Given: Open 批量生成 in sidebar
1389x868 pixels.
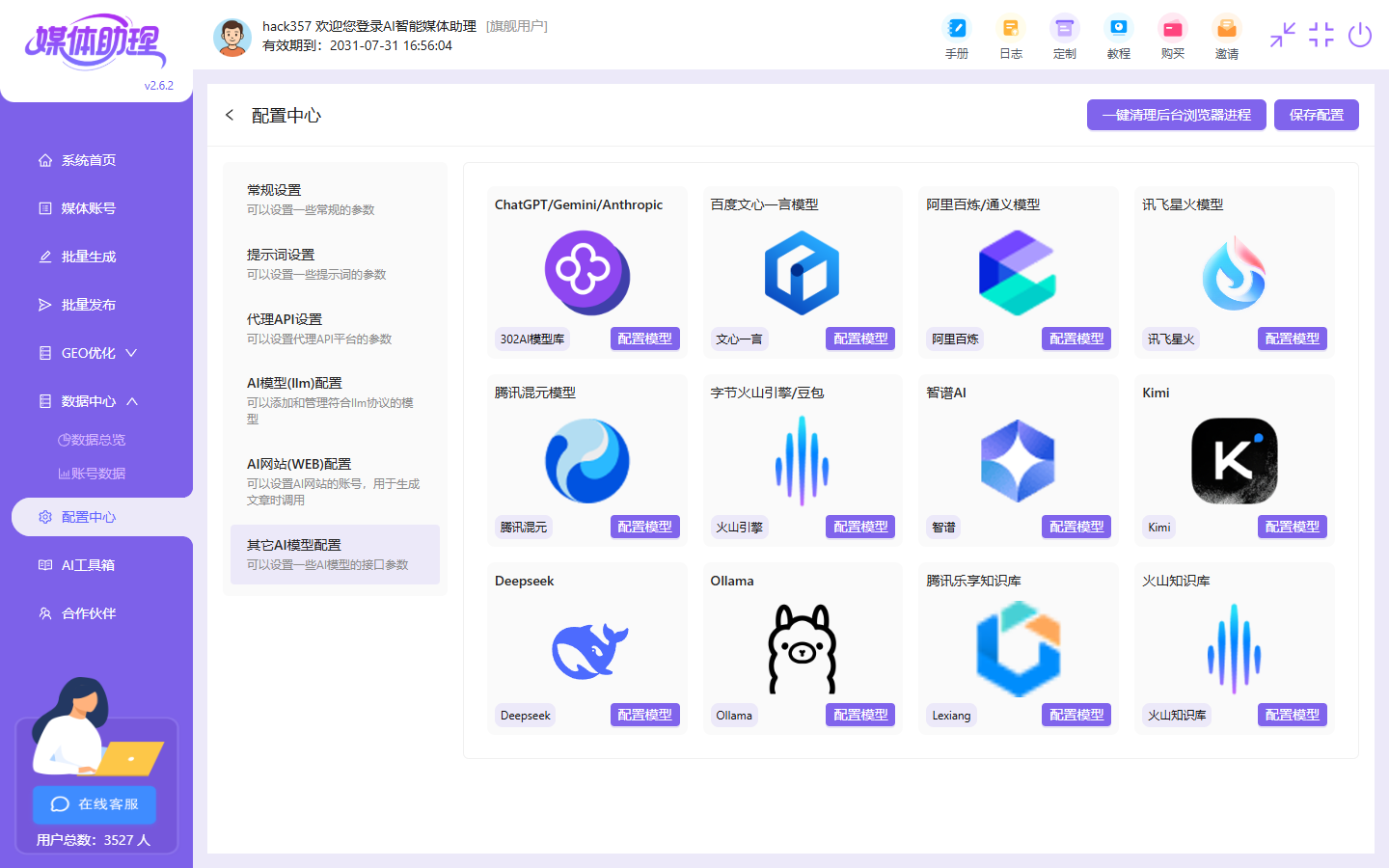Looking at the screenshot, I should [x=88, y=257].
